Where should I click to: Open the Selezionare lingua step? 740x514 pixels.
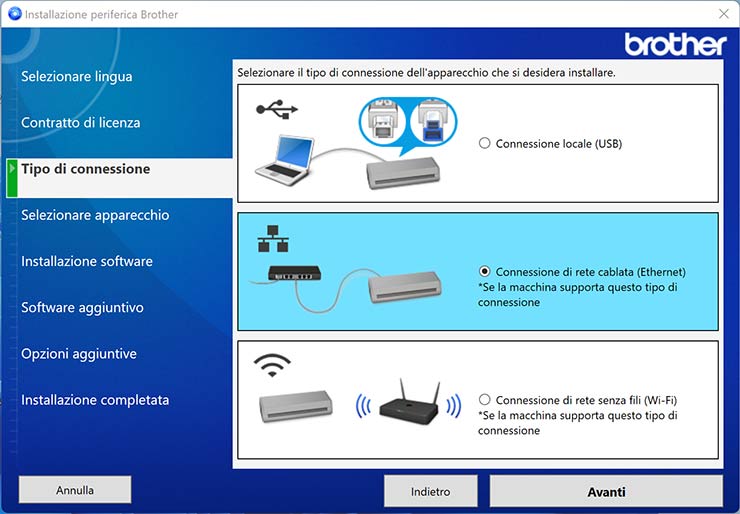click(77, 77)
